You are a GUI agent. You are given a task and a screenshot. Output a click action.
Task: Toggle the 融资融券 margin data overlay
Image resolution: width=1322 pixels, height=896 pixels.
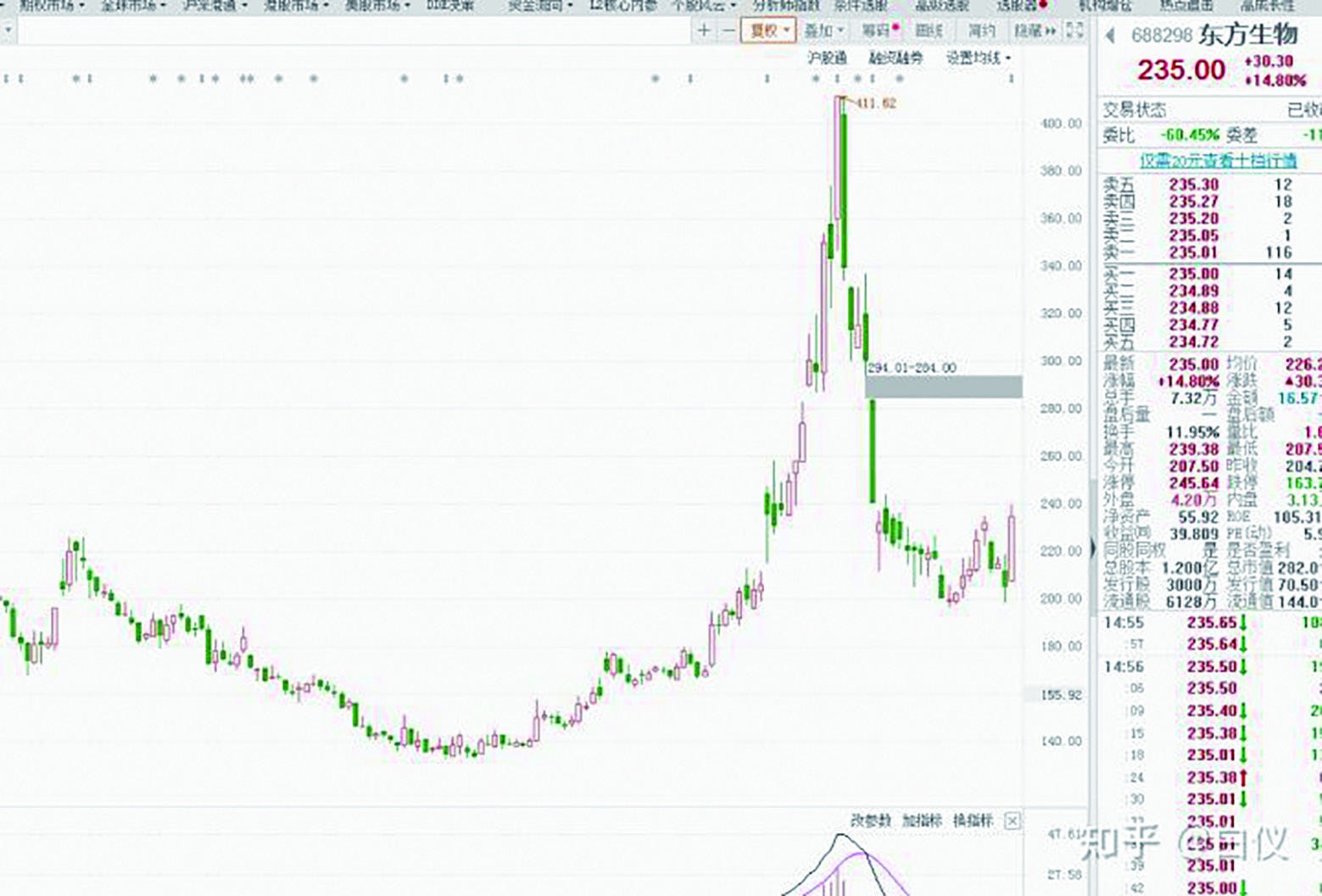tap(895, 58)
